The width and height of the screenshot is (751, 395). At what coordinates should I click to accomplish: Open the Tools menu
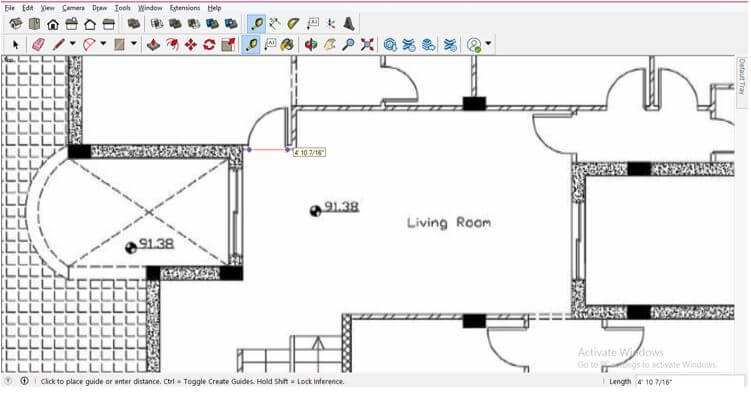123,8
